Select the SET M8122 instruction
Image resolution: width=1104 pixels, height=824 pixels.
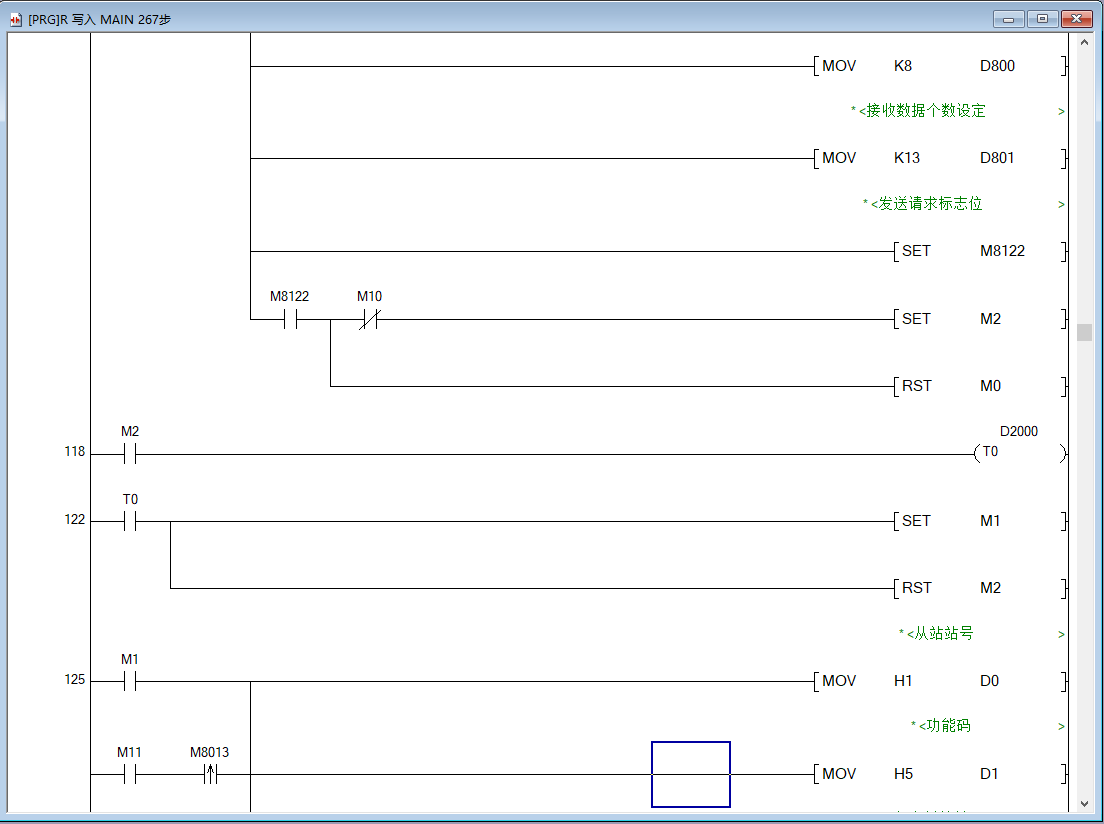click(x=978, y=251)
